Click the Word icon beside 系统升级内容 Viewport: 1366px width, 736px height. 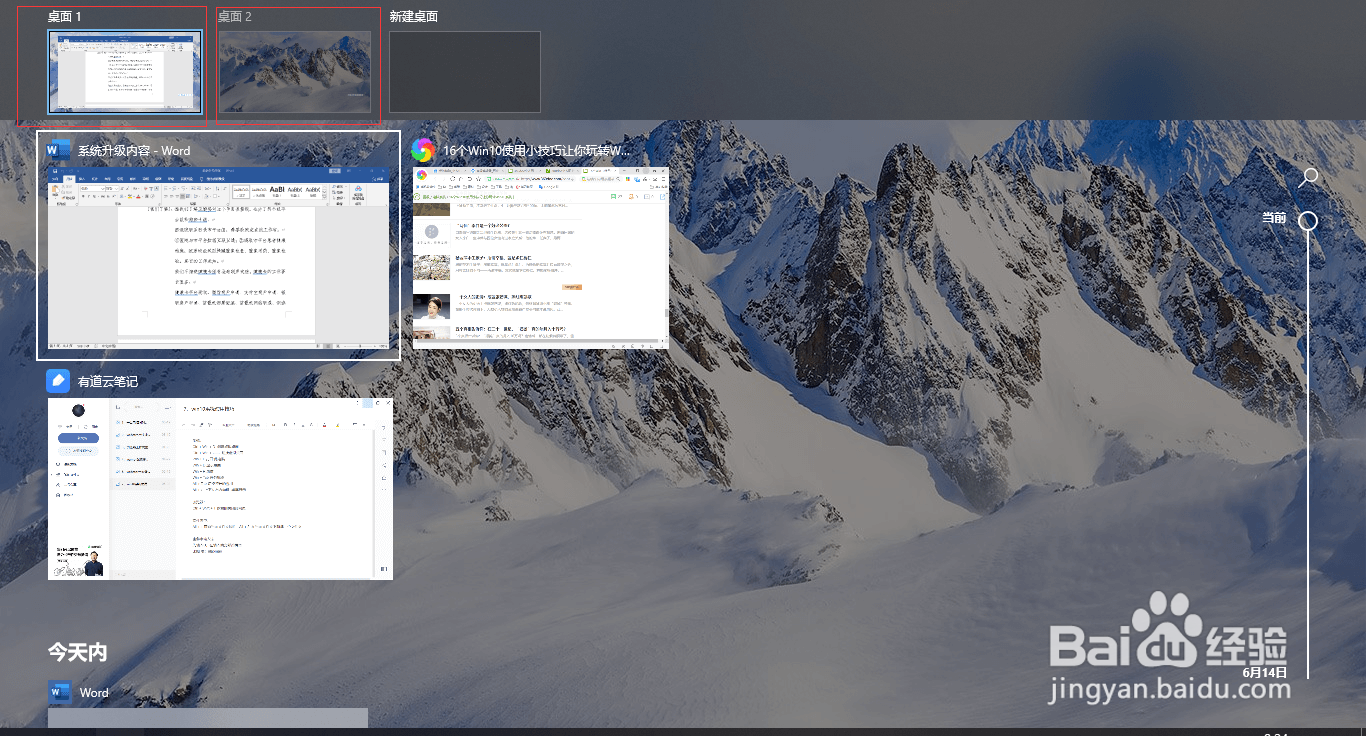(58, 151)
